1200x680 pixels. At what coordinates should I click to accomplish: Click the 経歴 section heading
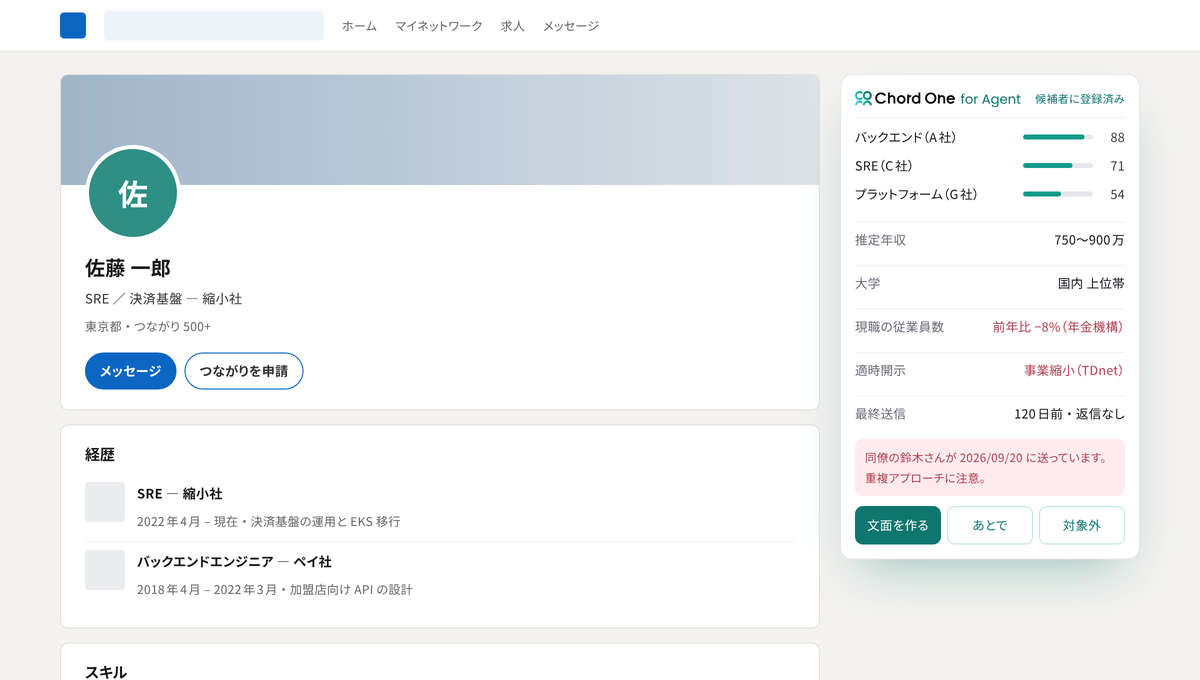pos(100,454)
